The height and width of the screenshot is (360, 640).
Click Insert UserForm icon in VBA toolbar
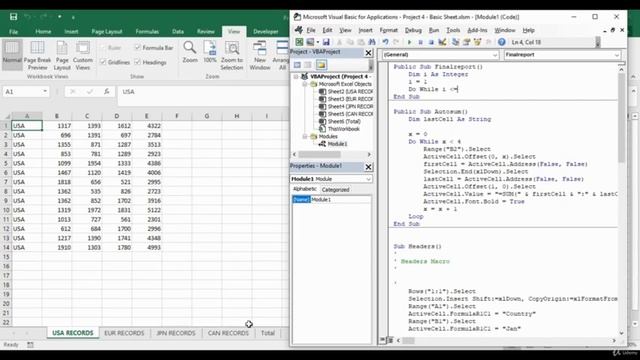311,42
